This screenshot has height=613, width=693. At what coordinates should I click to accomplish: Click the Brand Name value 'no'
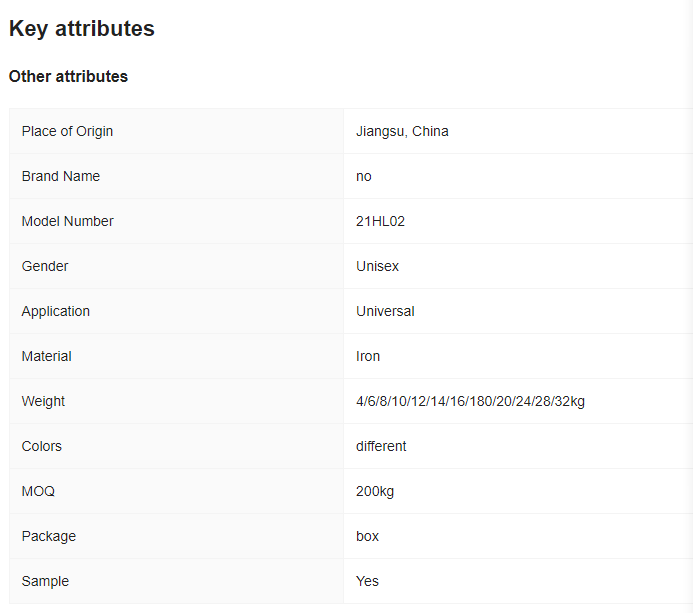pyautogui.click(x=364, y=176)
